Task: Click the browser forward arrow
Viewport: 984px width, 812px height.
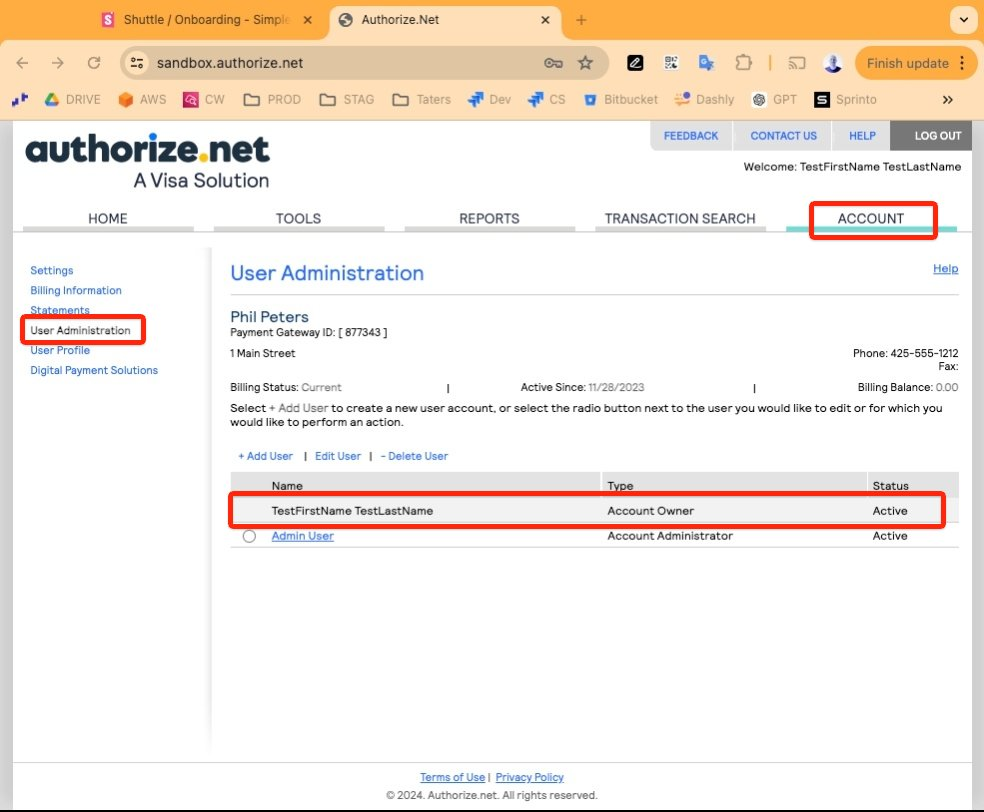Action: tap(58, 63)
